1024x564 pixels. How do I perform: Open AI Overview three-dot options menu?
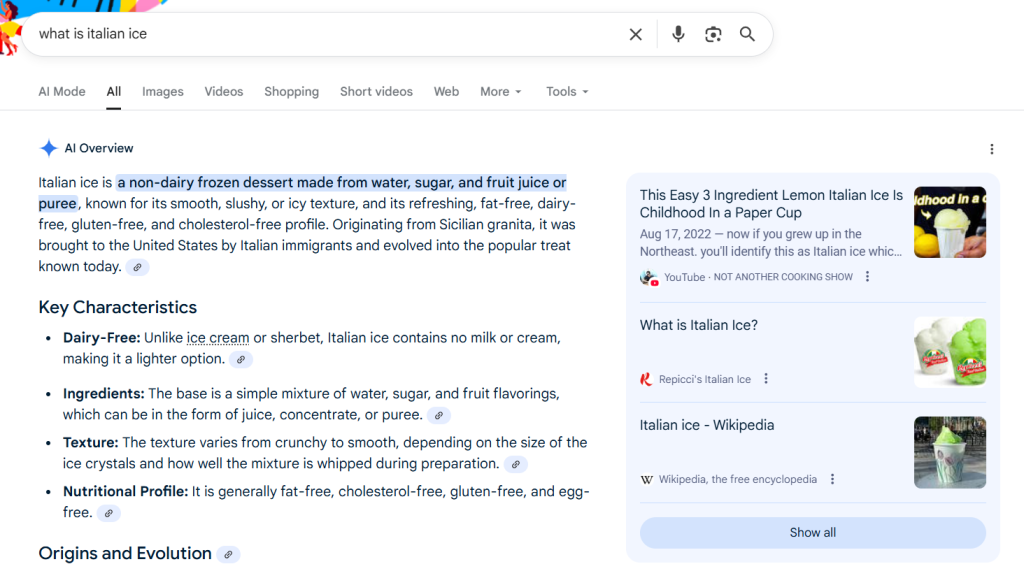(991, 149)
